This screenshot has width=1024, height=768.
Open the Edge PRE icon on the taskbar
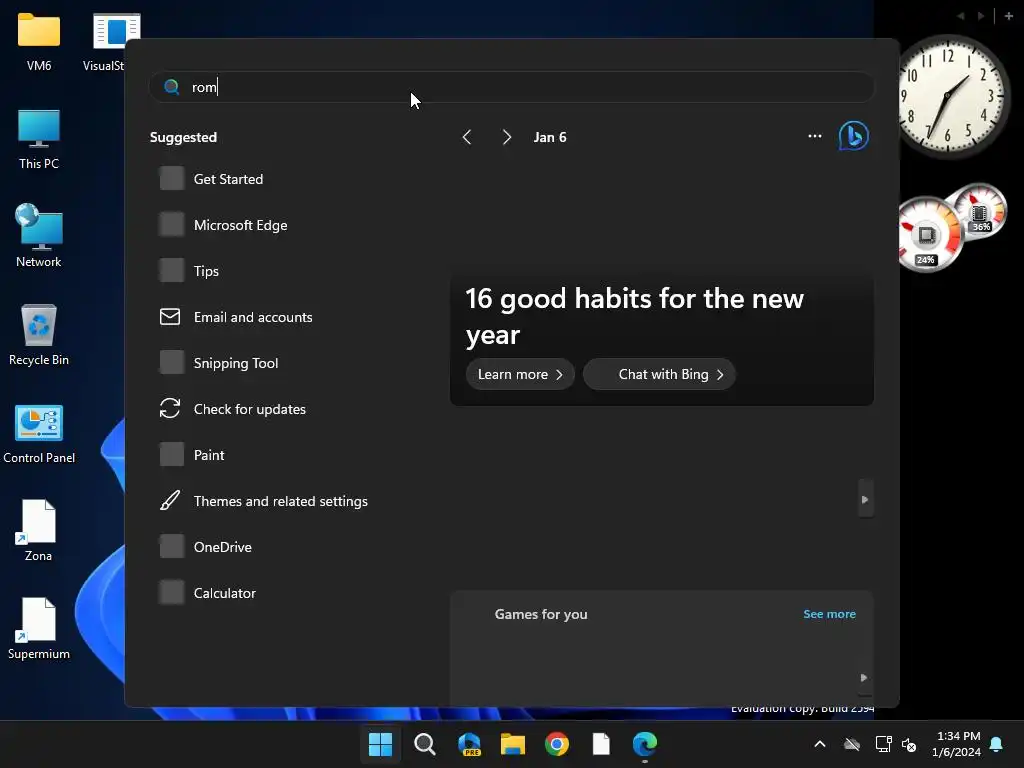click(x=469, y=744)
